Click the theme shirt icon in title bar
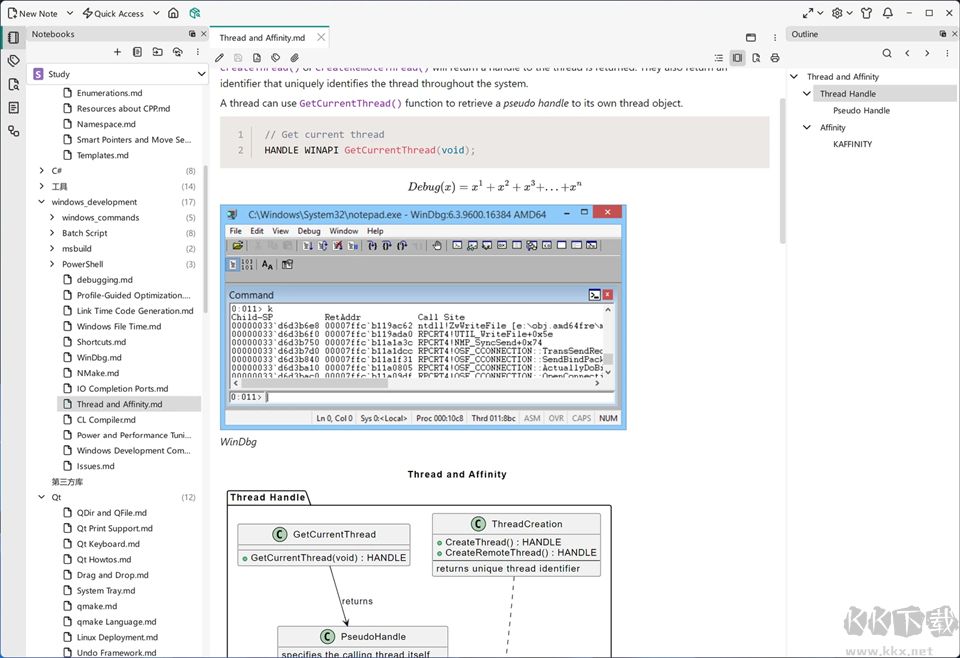This screenshot has width=960, height=658. pos(866,13)
